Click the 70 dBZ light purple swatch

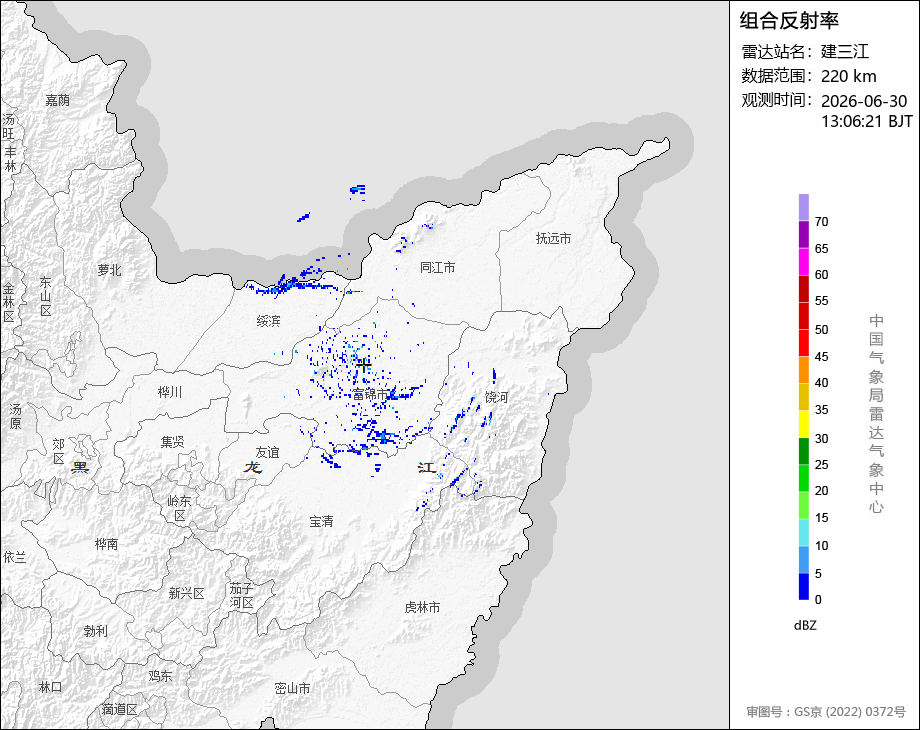click(x=804, y=207)
